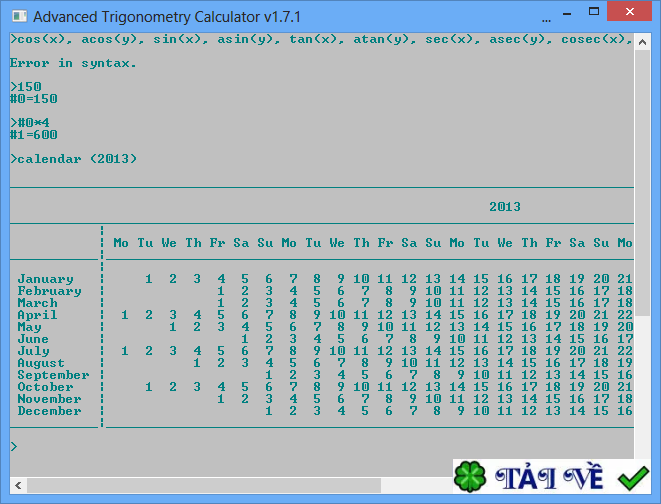
Task: Click the 'calendar (2013)' command line
Action: 73,159
